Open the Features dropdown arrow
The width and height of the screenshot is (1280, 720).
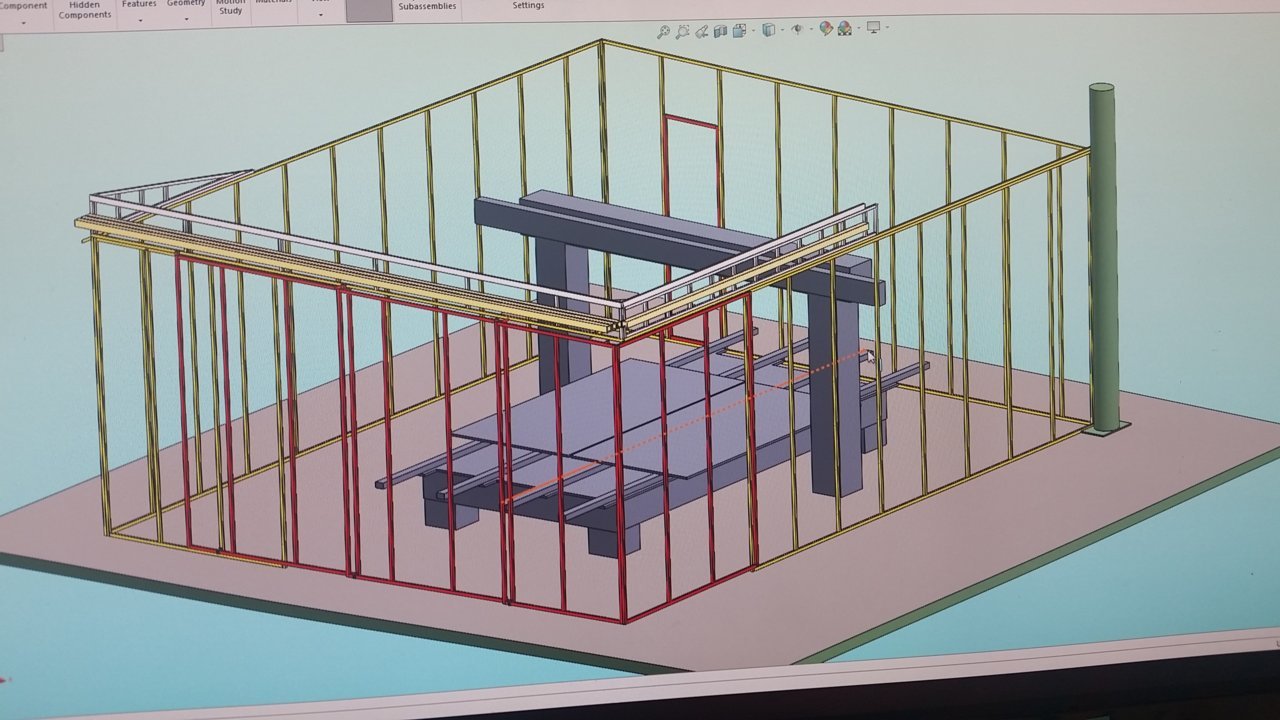(140, 20)
